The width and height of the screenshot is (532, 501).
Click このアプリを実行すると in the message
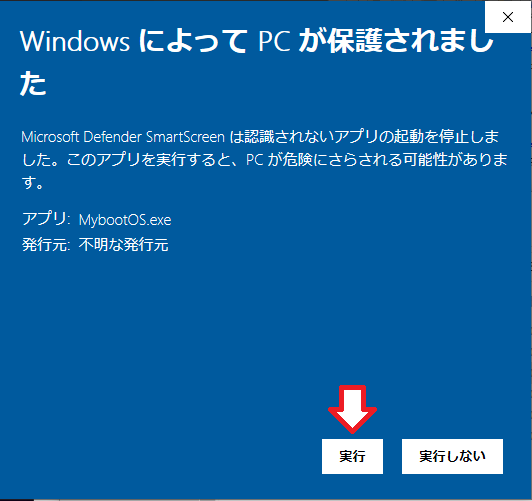148,159
